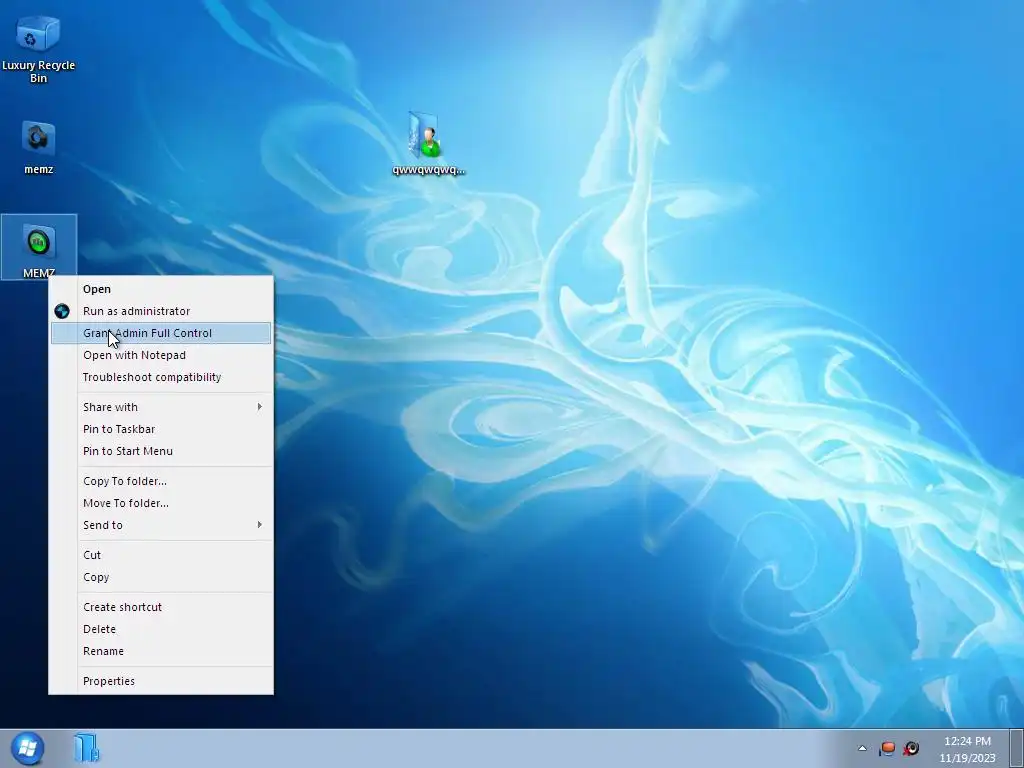Viewport: 1024px width, 768px height.
Task: Click the taskbar clock showing 12:24 PM
Action: click(x=967, y=749)
